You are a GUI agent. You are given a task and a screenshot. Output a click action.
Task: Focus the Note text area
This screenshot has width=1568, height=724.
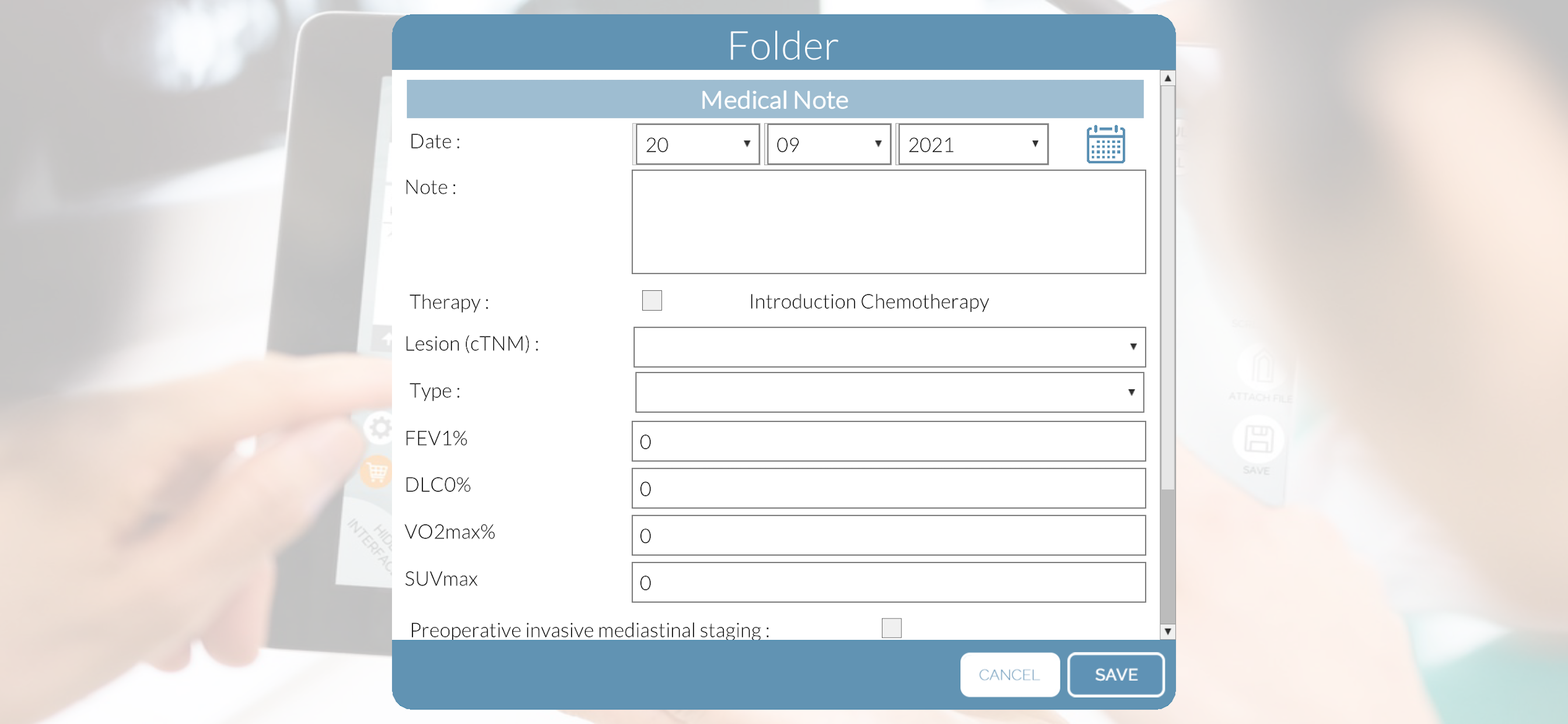pyautogui.click(x=888, y=222)
